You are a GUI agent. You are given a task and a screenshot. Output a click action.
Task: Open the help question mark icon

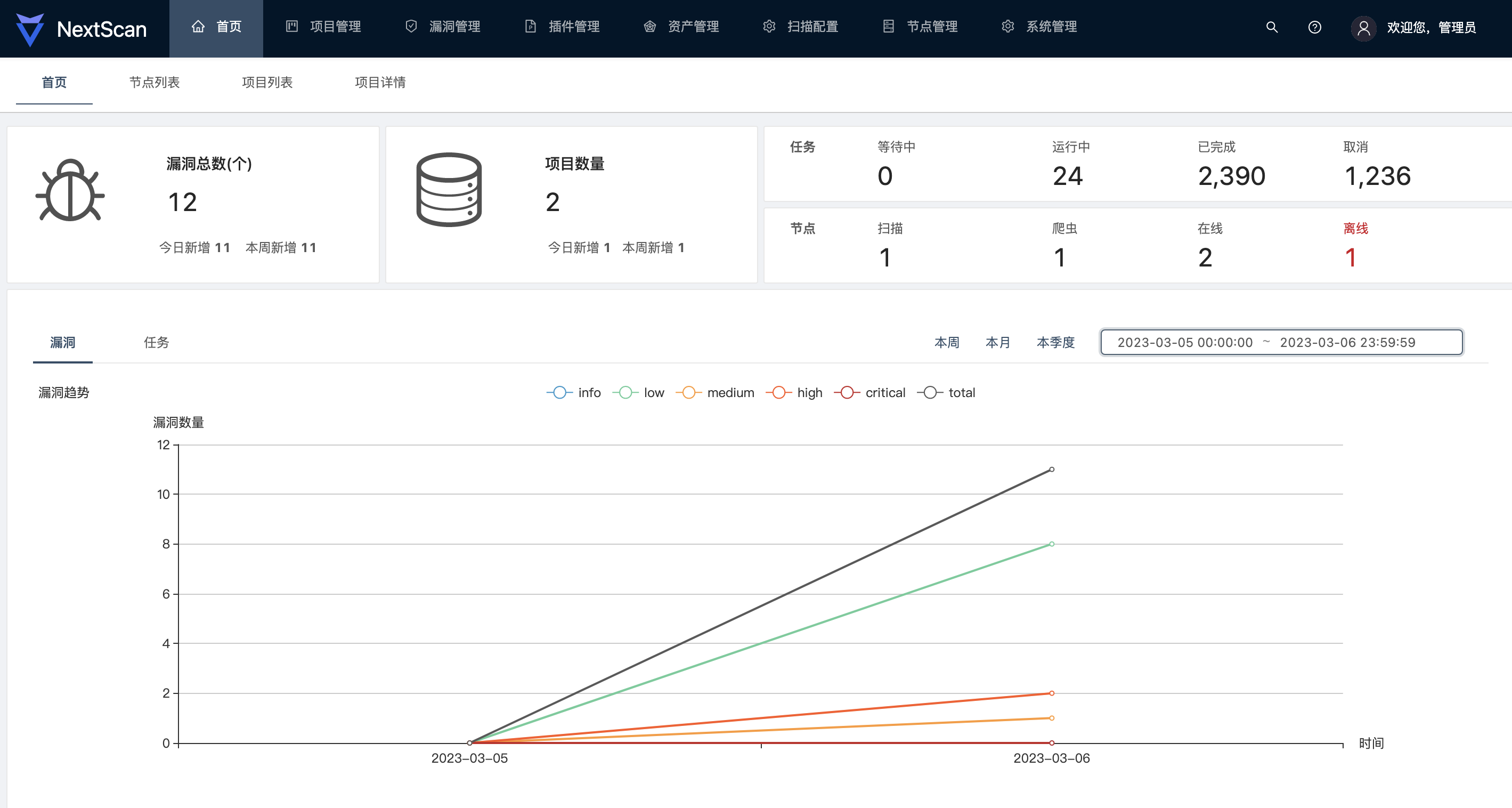click(x=1314, y=27)
